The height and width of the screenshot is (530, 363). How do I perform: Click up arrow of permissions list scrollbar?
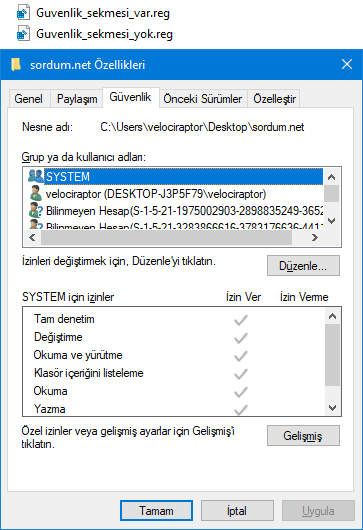coord(332,316)
